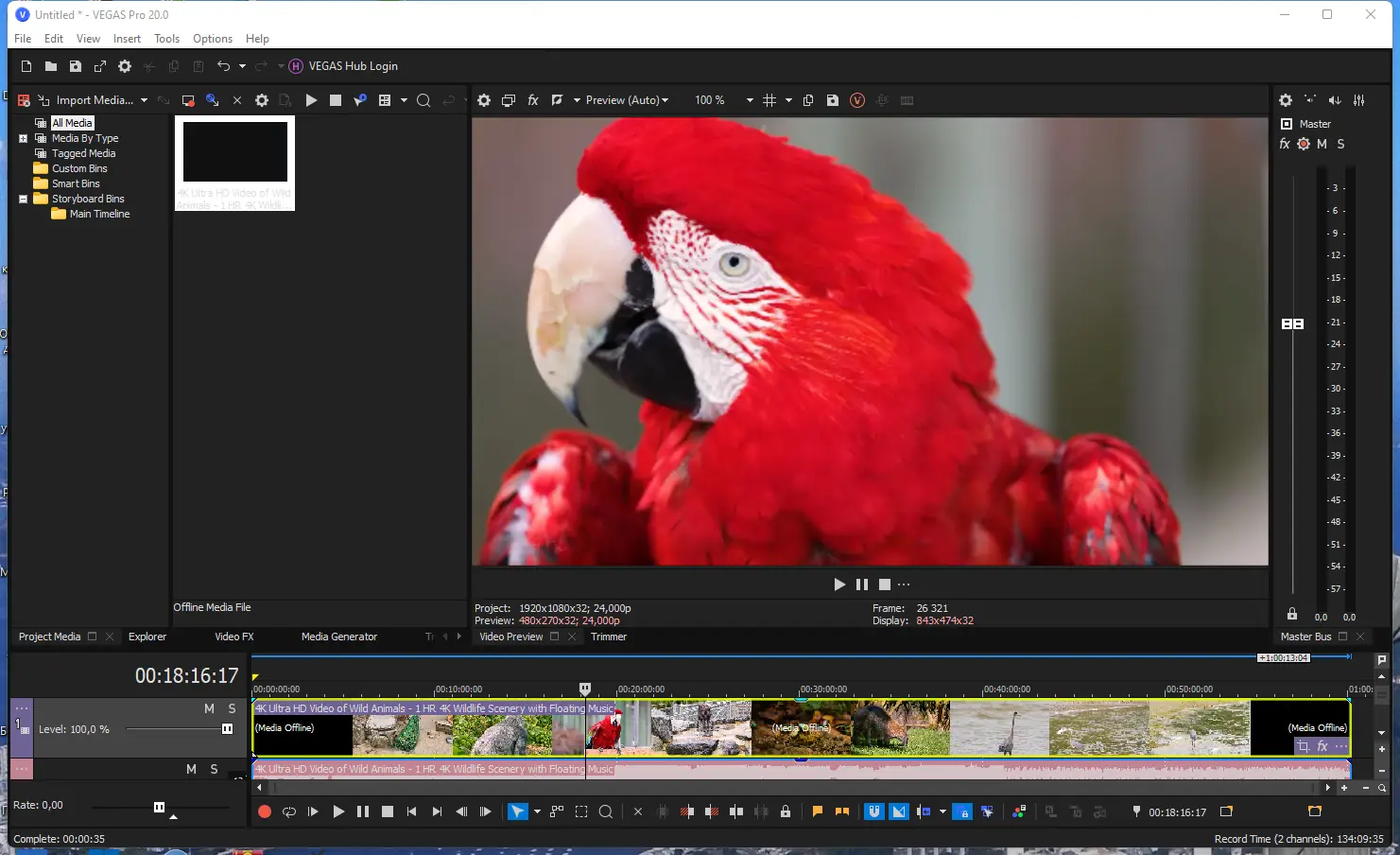Click the lock event icon in timeline toolbar
The width and height of the screenshot is (1400, 855).
(x=786, y=811)
